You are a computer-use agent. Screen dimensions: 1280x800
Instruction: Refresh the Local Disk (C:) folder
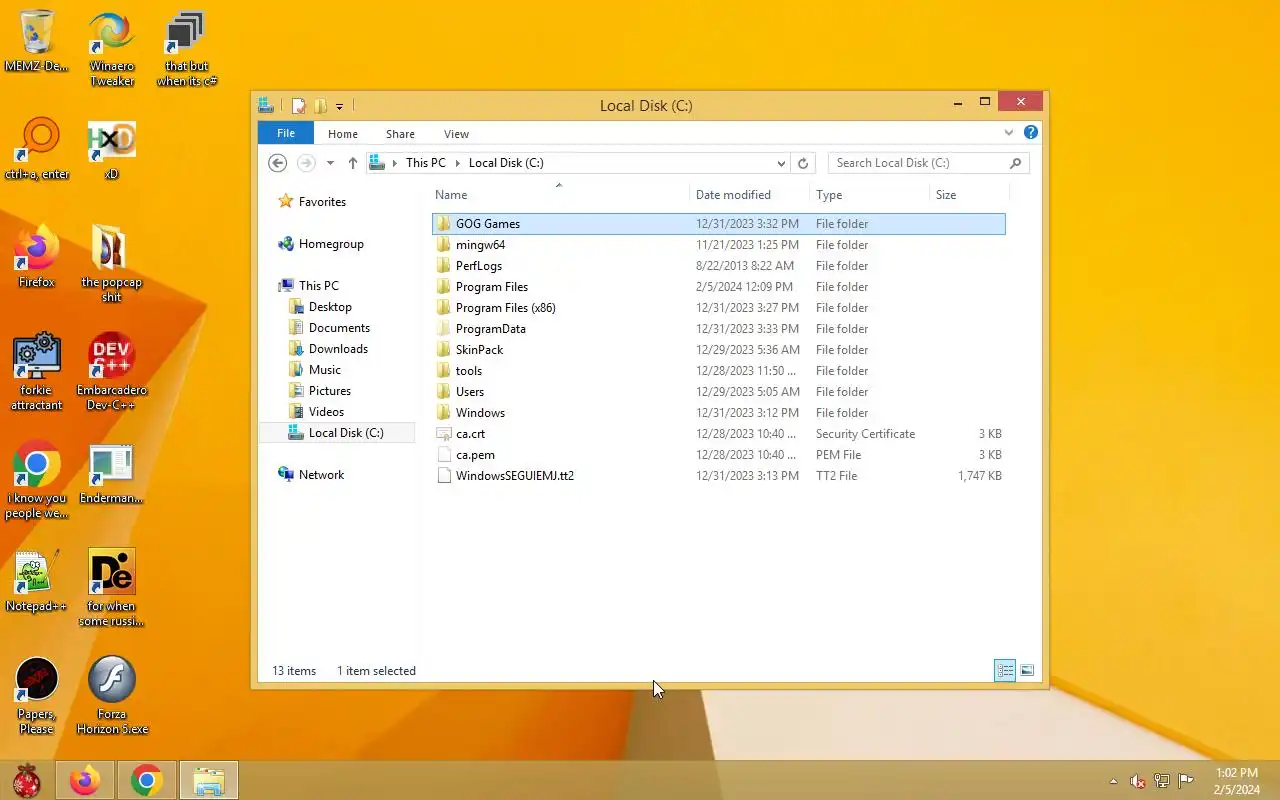point(803,163)
